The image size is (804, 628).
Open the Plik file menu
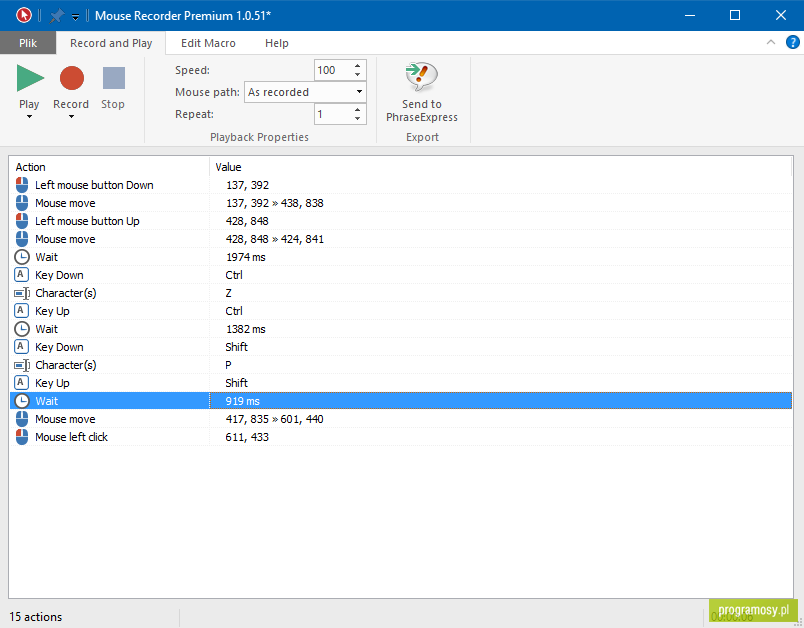[x=28, y=43]
